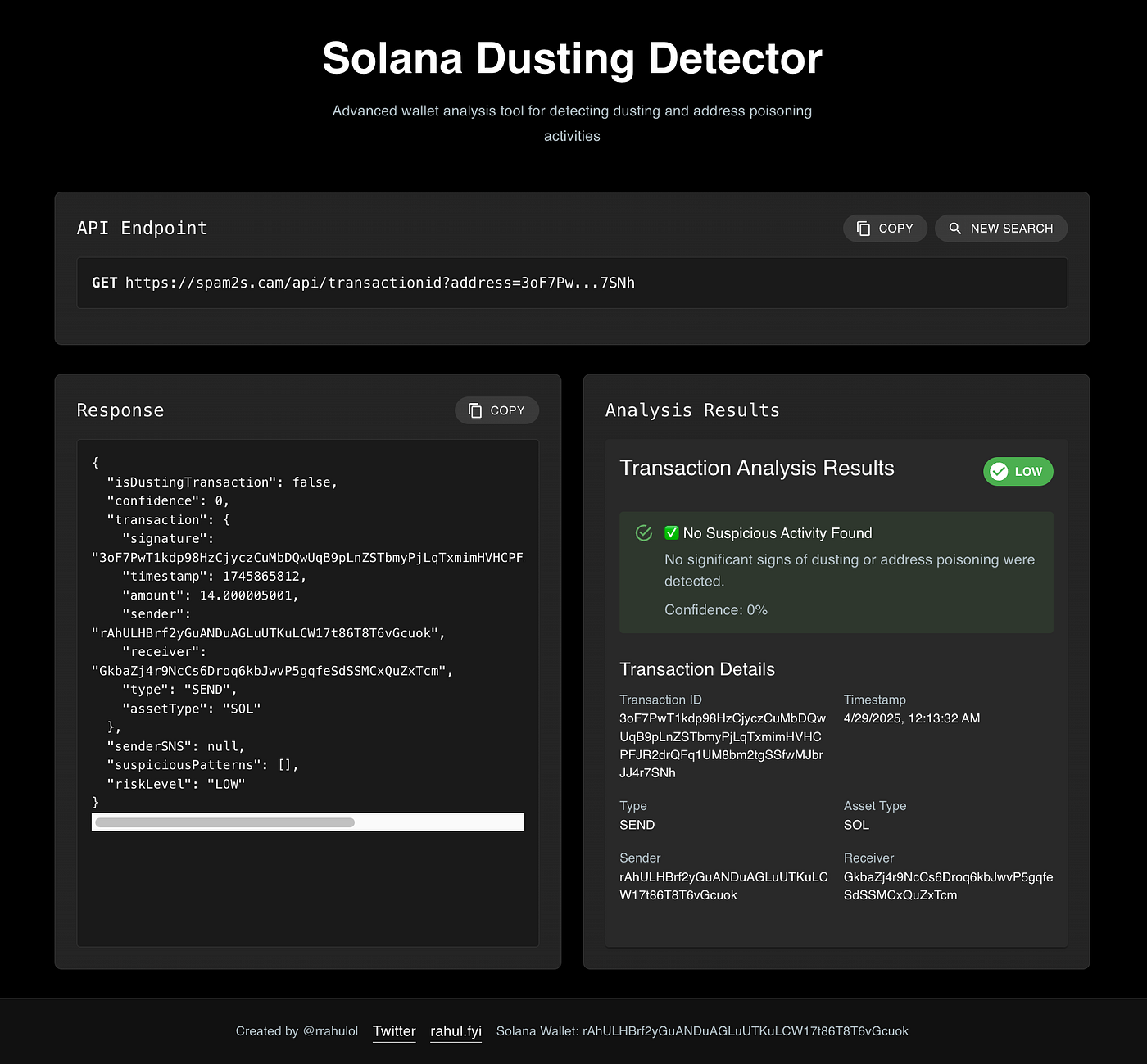This screenshot has height=1064, width=1147.
Task: Open the rahul.fyi link in footer
Action: (456, 1031)
